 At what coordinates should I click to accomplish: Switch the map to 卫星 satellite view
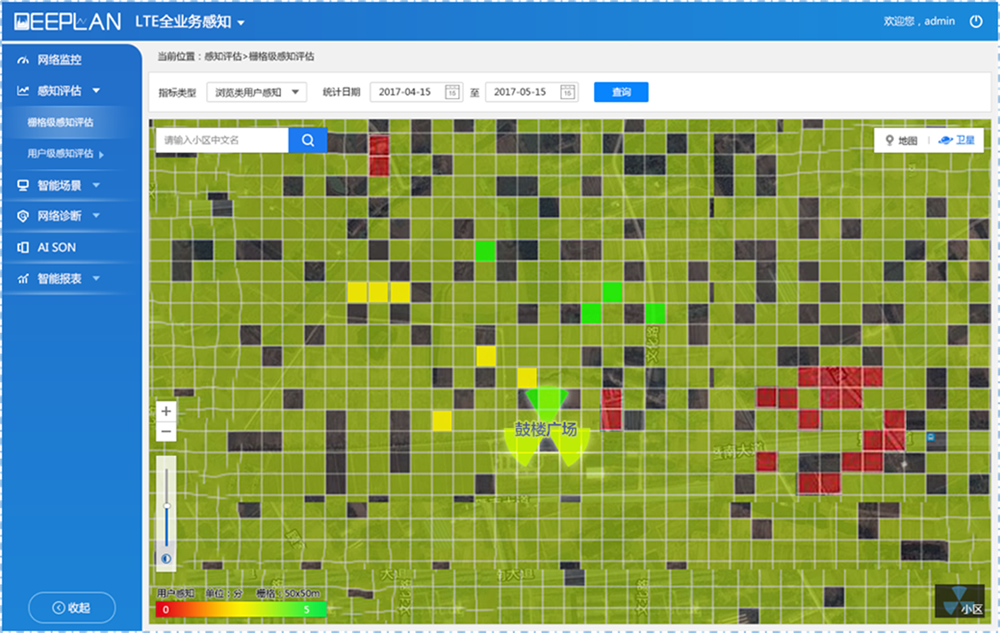[959, 141]
